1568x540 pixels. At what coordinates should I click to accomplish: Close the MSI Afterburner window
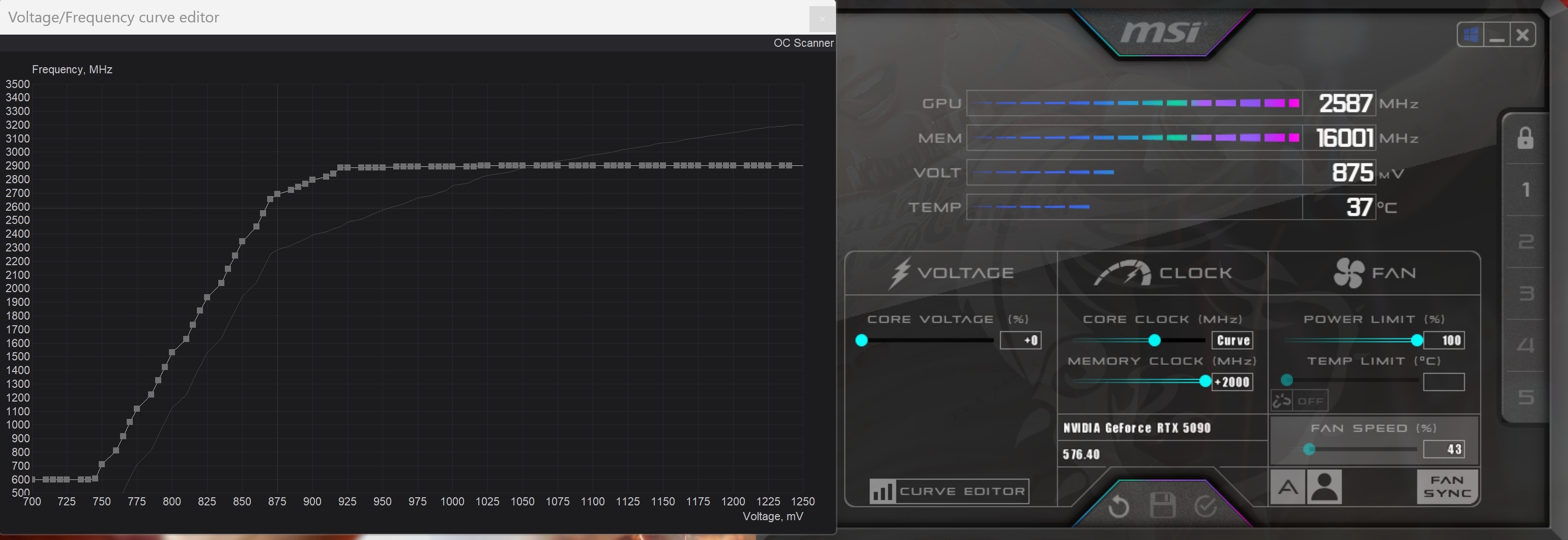coord(1522,35)
